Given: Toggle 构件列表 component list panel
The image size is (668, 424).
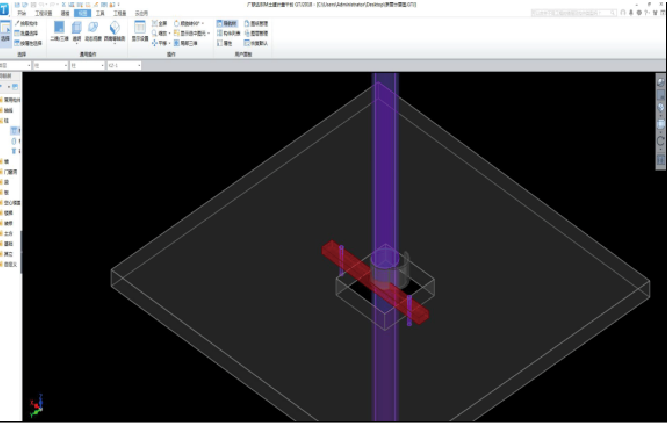Looking at the screenshot, I should [228, 33].
